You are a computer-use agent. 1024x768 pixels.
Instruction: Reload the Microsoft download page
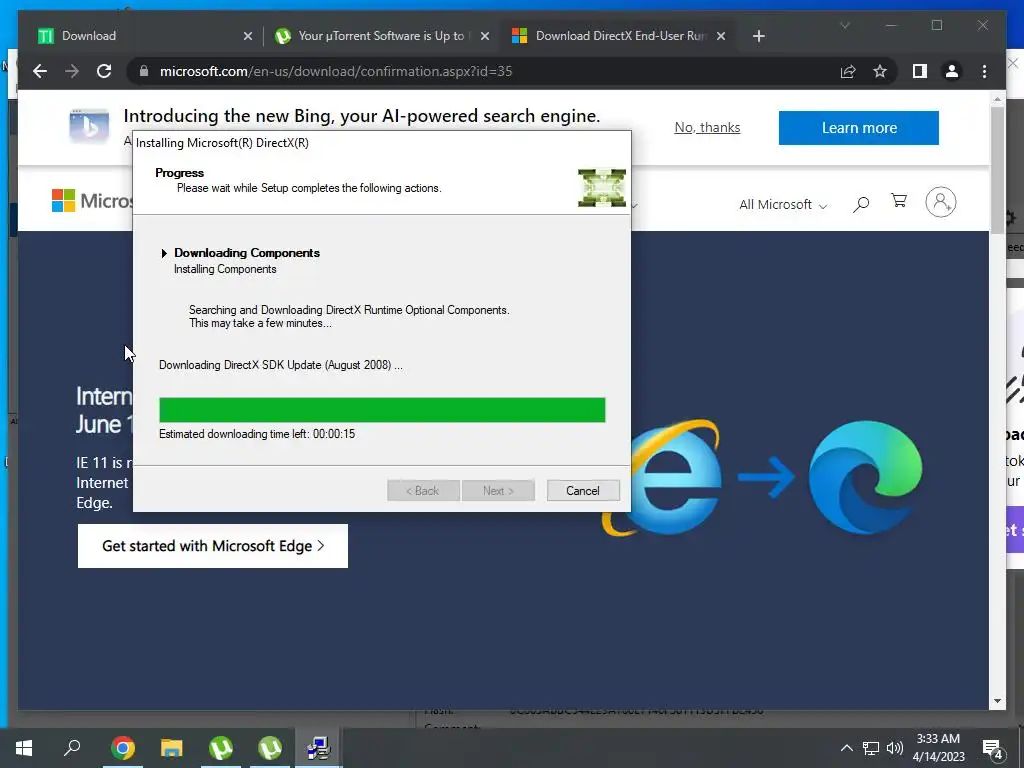(x=104, y=71)
